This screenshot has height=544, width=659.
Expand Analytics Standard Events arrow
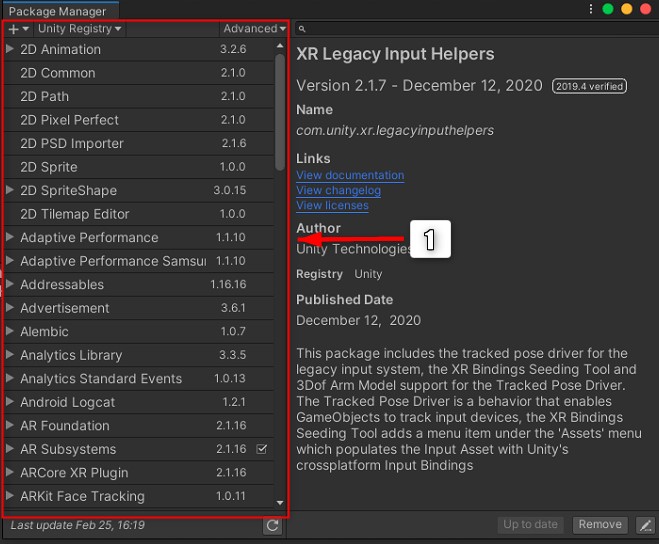[x=10, y=379]
